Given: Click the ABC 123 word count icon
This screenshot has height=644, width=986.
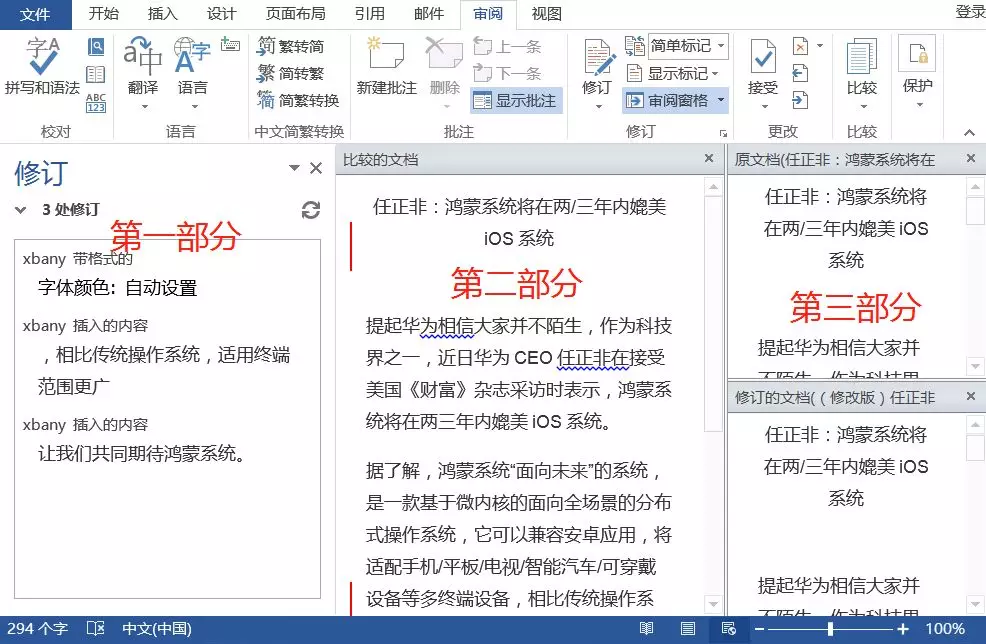Looking at the screenshot, I should tap(96, 103).
